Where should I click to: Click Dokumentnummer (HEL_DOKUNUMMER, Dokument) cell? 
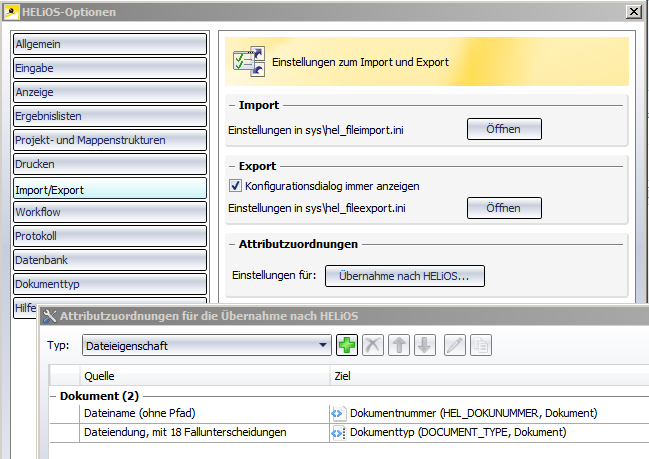[x=489, y=413]
